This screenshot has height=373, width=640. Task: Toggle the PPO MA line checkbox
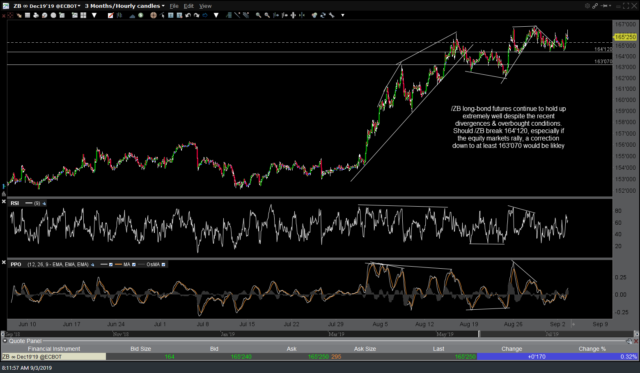[x=134, y=264]
